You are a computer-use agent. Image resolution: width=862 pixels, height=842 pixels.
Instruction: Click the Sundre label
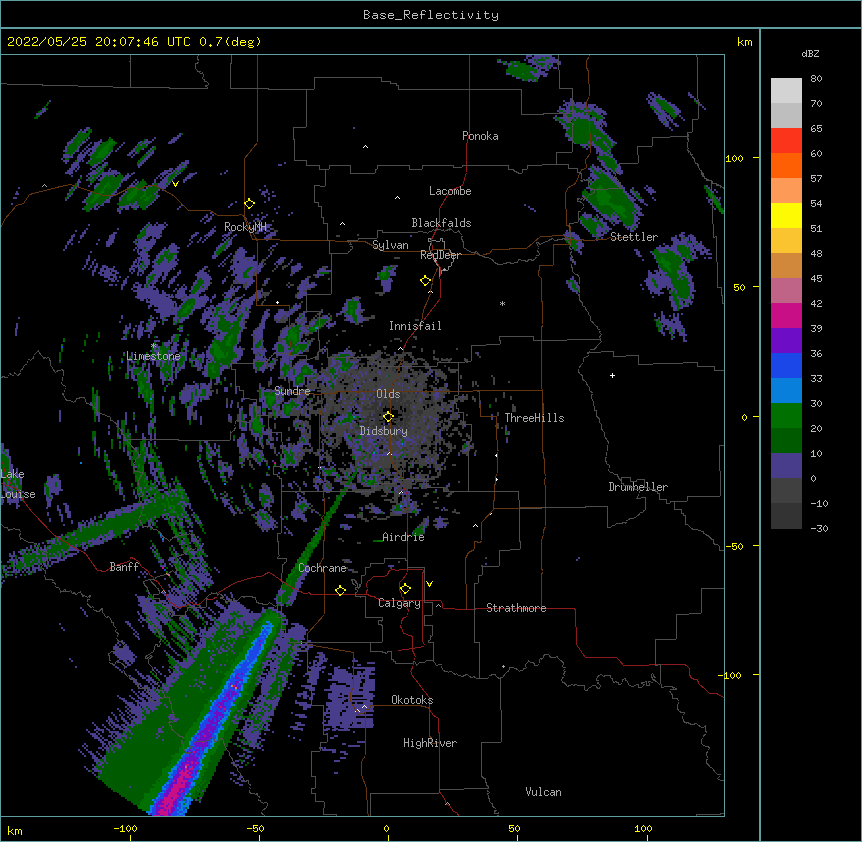292,391
